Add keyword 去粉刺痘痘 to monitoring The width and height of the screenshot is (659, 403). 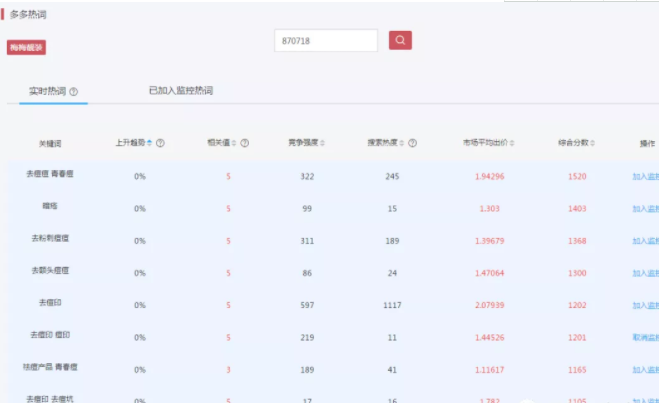(645, 239)
